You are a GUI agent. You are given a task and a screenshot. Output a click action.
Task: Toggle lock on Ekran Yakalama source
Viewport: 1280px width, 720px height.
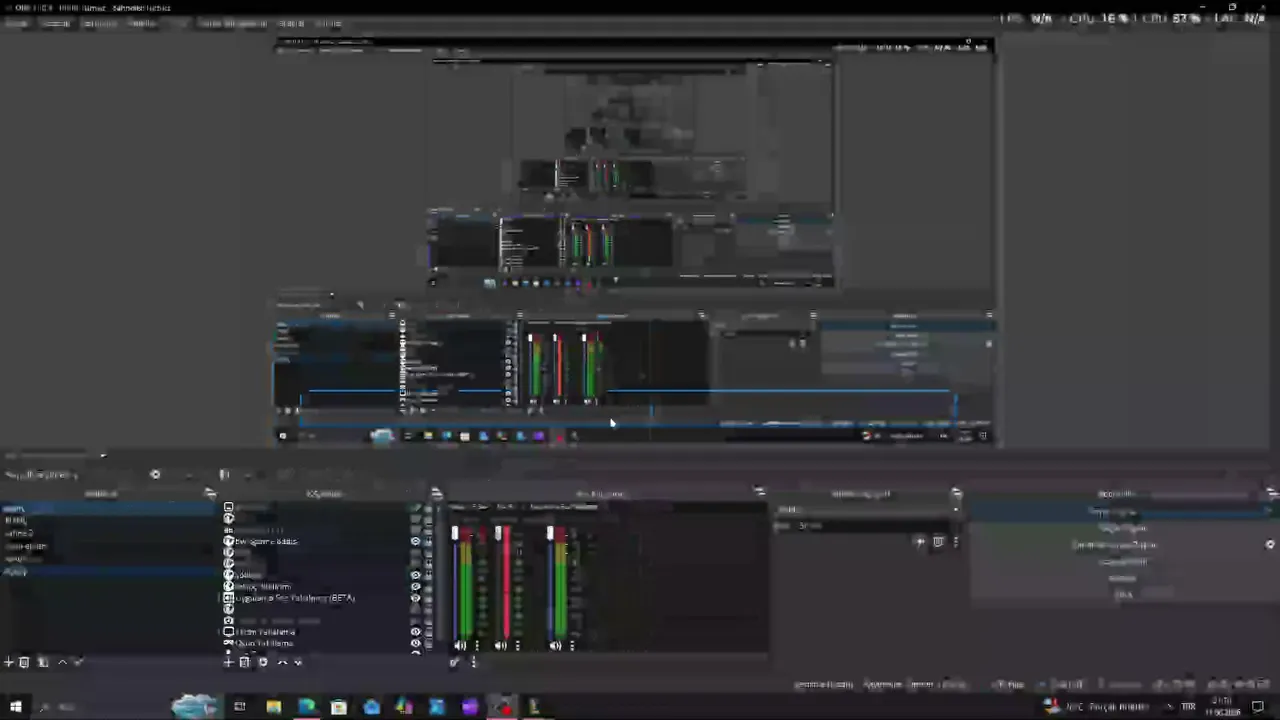tap(429, 632)
